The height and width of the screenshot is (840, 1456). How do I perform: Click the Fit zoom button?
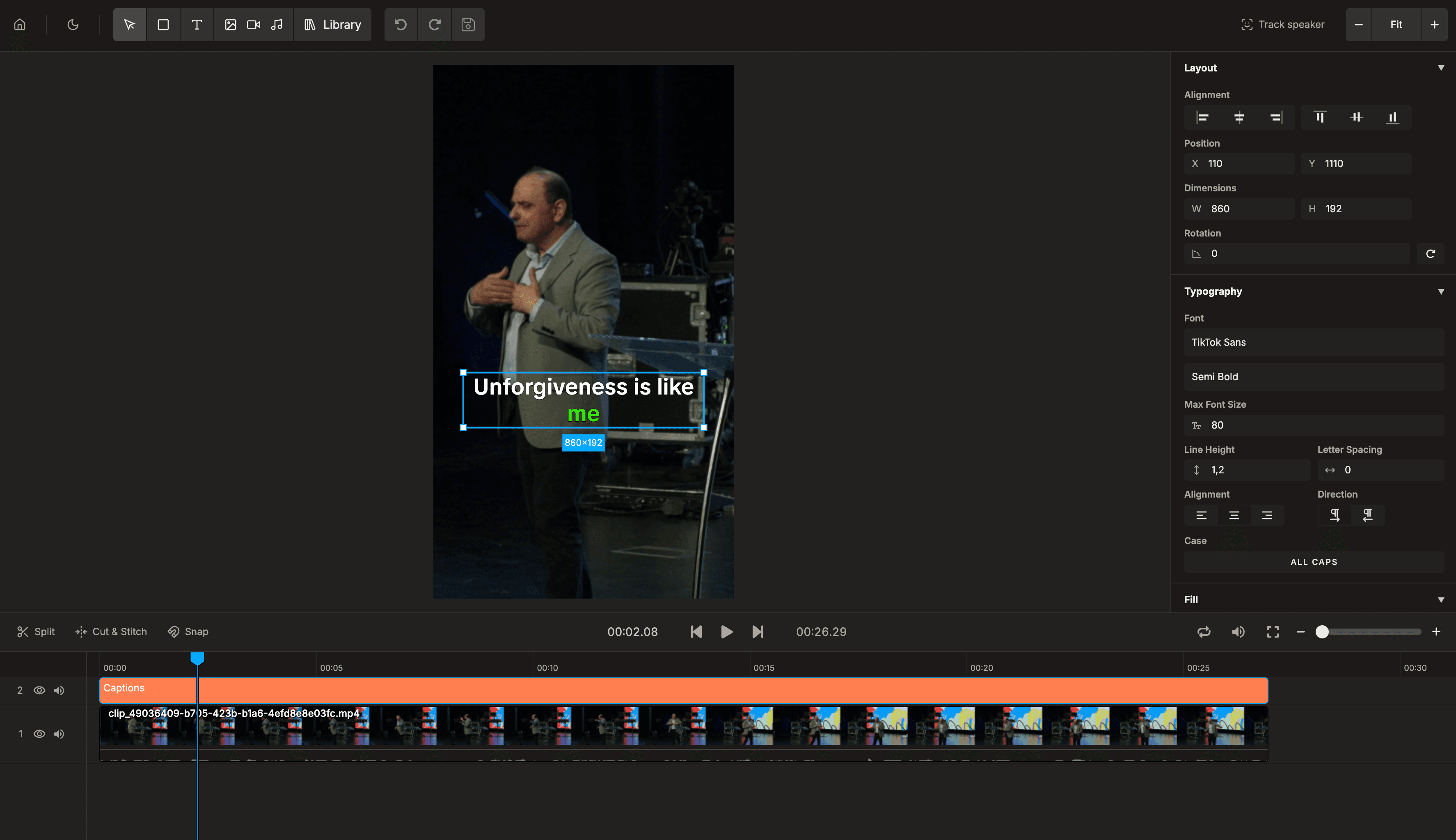(x=1396, y=24)
